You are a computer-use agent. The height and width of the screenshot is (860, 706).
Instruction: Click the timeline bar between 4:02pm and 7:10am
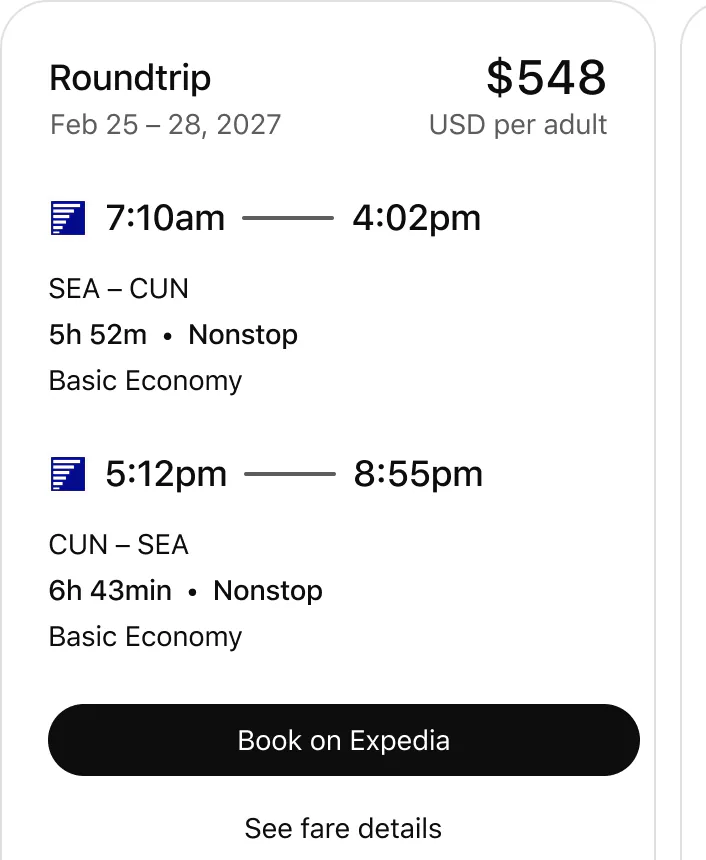point(289,217)
